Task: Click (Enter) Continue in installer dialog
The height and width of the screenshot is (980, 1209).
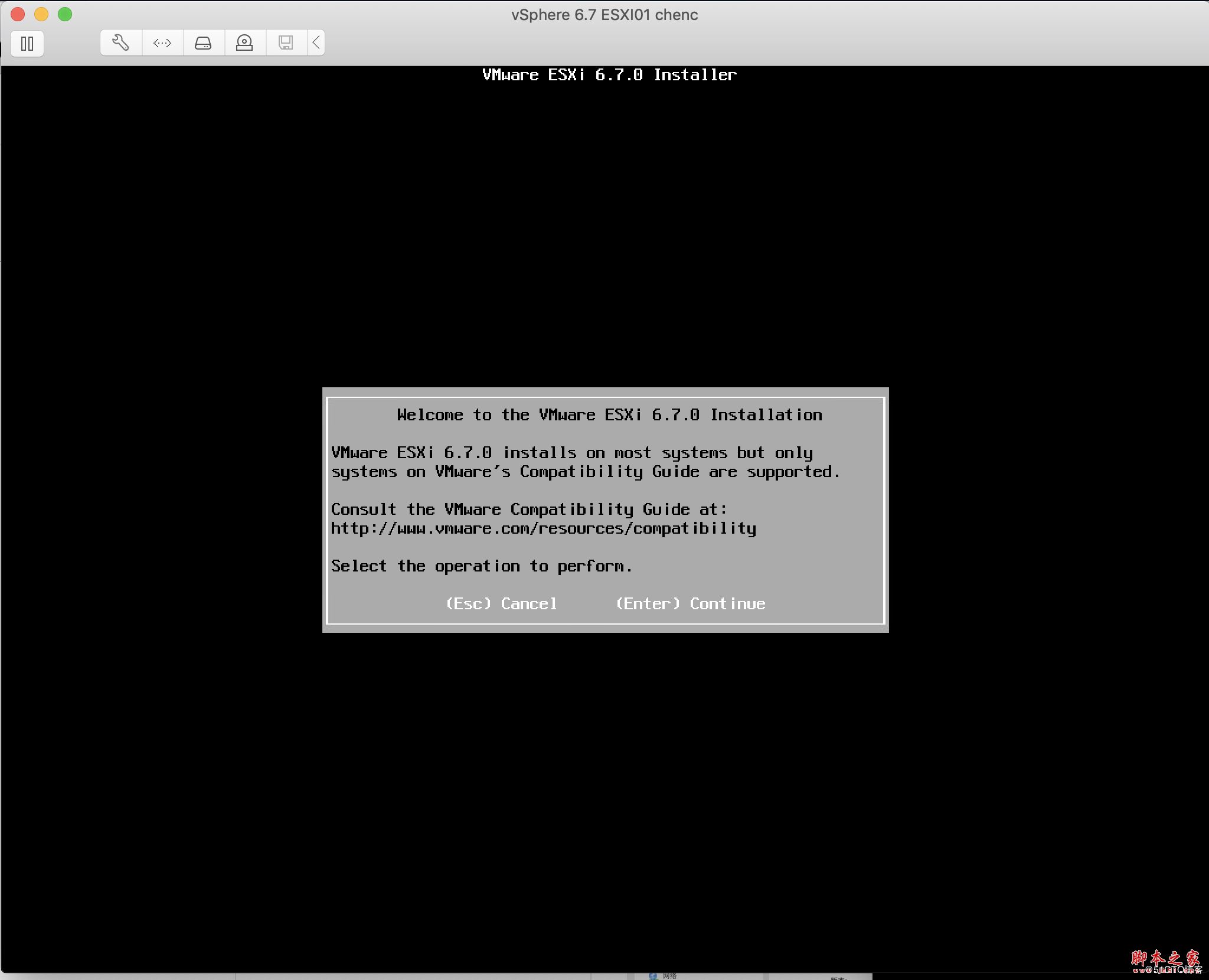Action: coord(690,603)
